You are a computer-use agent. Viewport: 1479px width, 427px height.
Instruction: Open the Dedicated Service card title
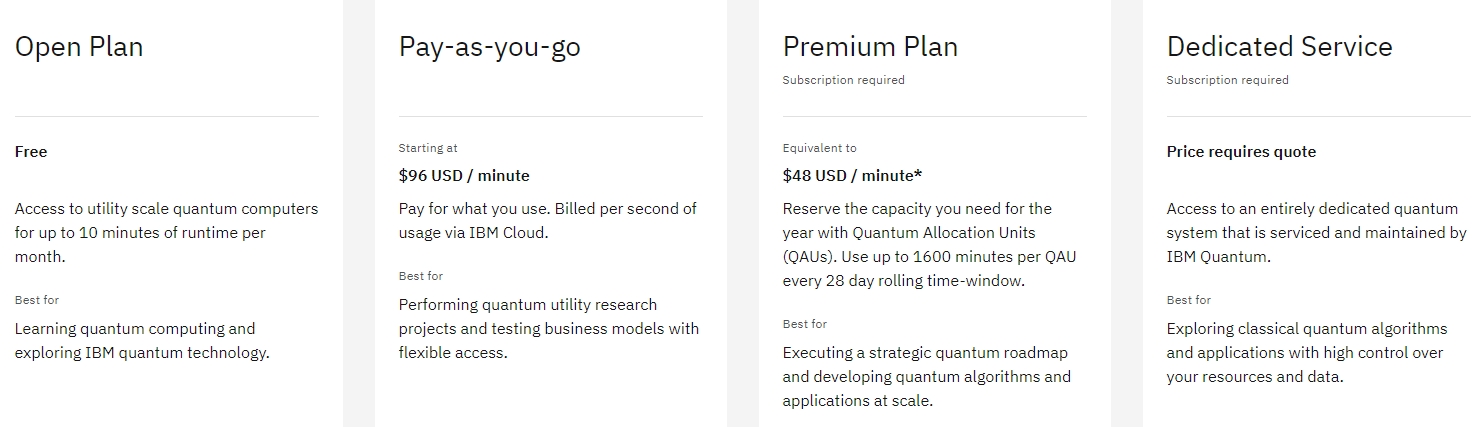1279,47
